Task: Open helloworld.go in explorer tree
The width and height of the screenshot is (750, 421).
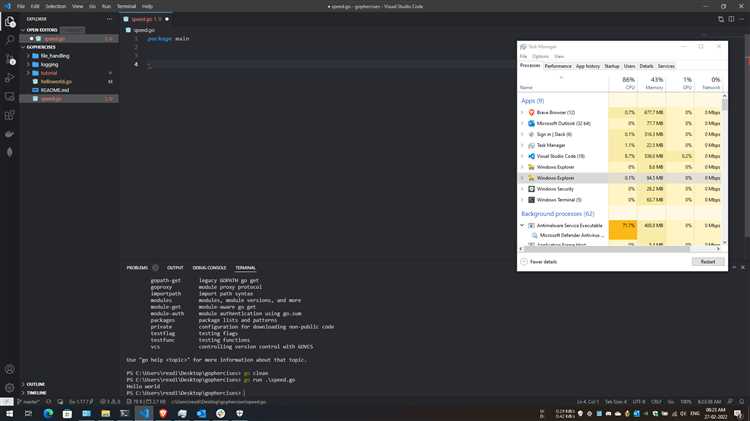Action: click(x=55, y=82)
